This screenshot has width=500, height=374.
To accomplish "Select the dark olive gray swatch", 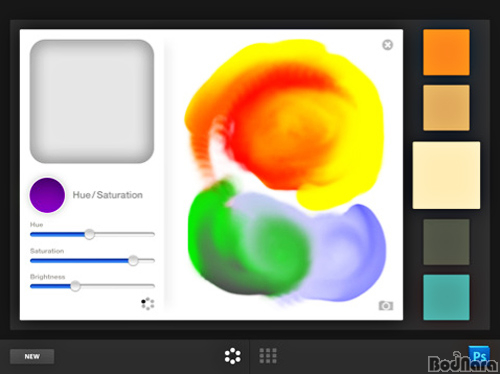I will coord(446,242).
